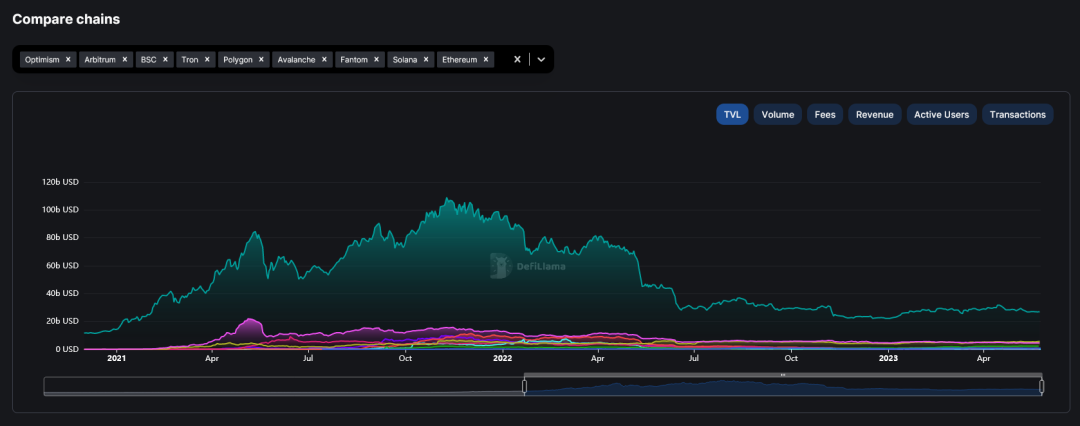Remove the BSC chain tag

coord(165,60)
